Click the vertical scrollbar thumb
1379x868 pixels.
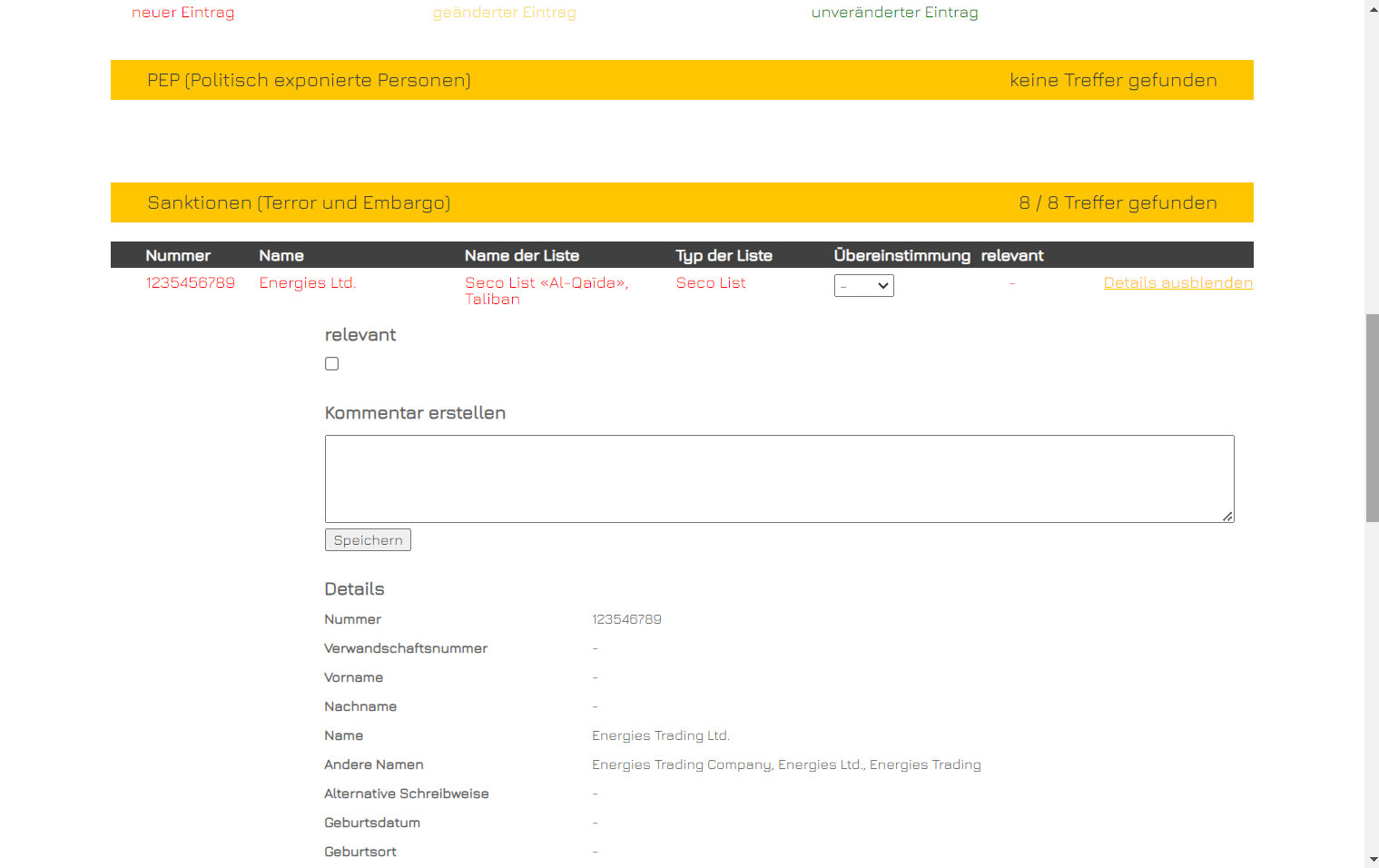1372,418
